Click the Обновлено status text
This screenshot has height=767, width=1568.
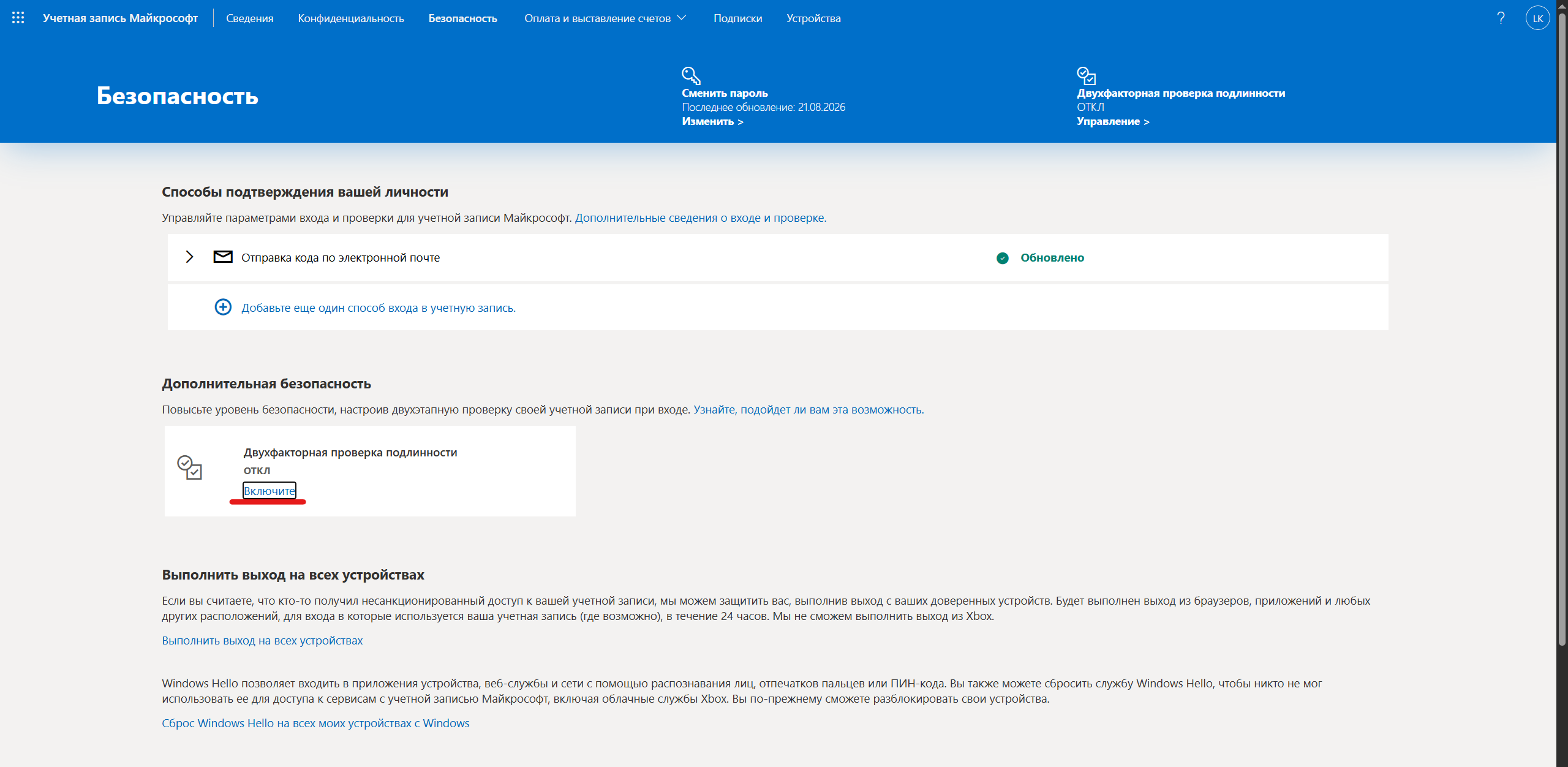click(1052, 258)
